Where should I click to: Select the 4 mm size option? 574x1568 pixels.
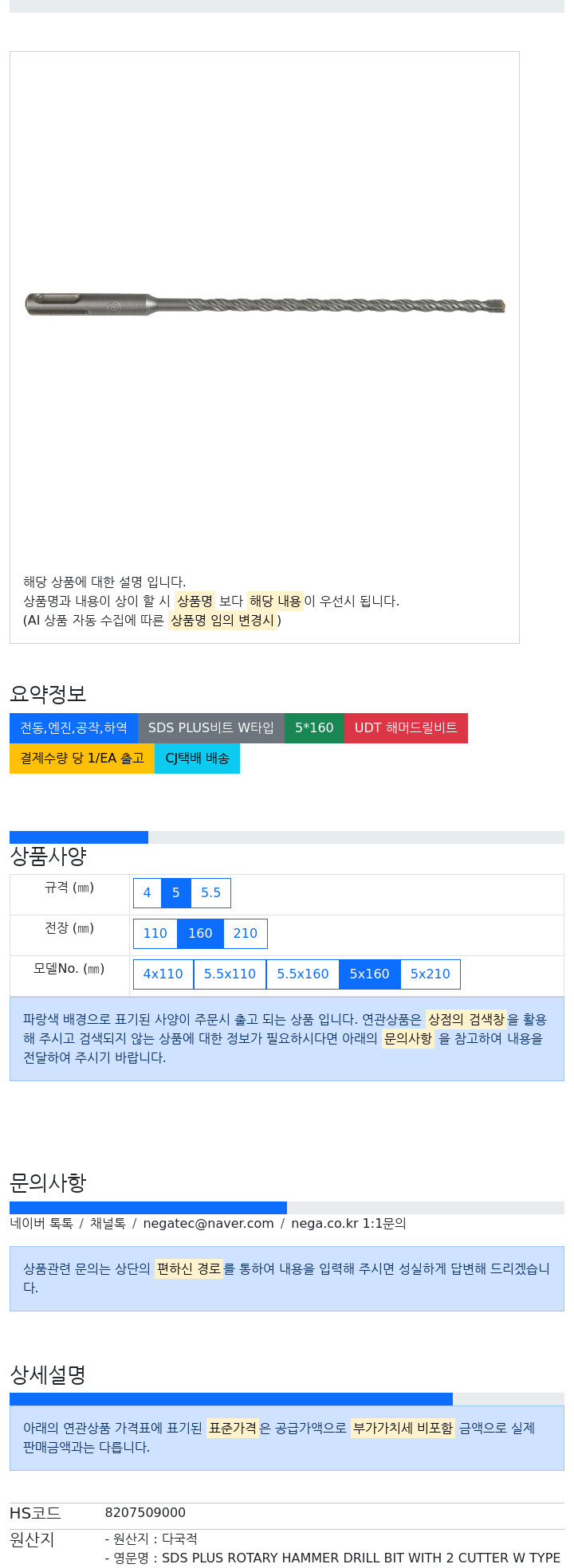147,893
